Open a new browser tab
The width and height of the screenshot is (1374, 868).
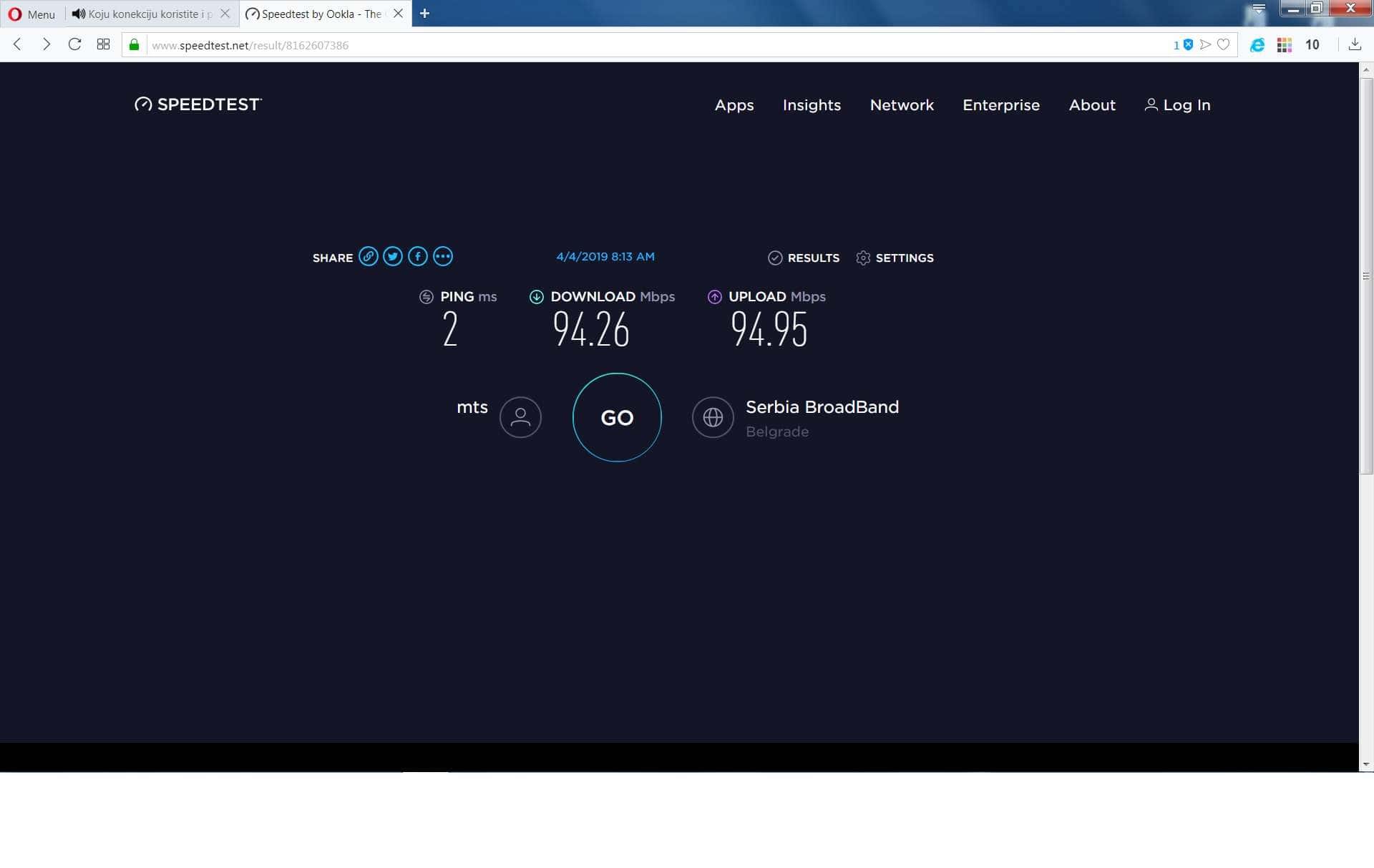[x=424, y=14]
